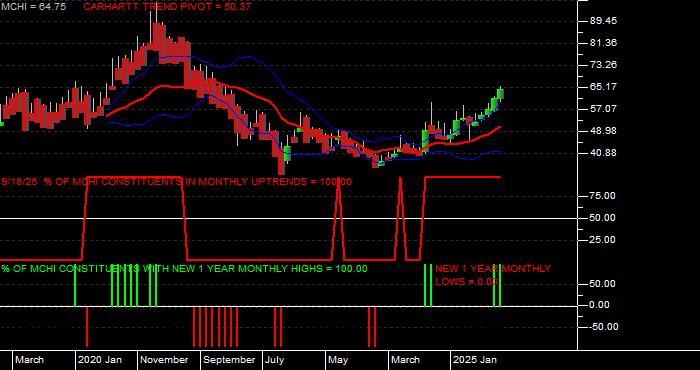Click the 89.45 price axis value
Screen dimensions: 700x370
(603, 21)
